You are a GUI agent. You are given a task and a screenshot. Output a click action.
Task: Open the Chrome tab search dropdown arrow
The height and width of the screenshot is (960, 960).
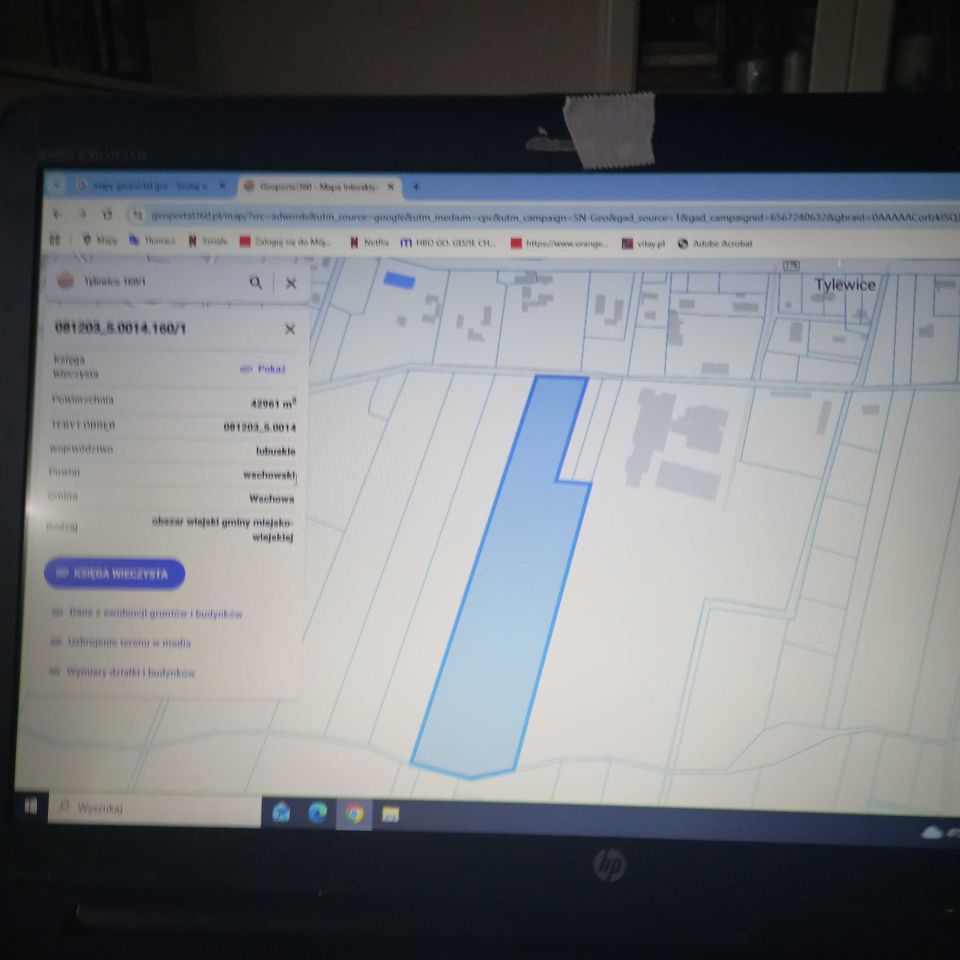(x=56, y=184)
